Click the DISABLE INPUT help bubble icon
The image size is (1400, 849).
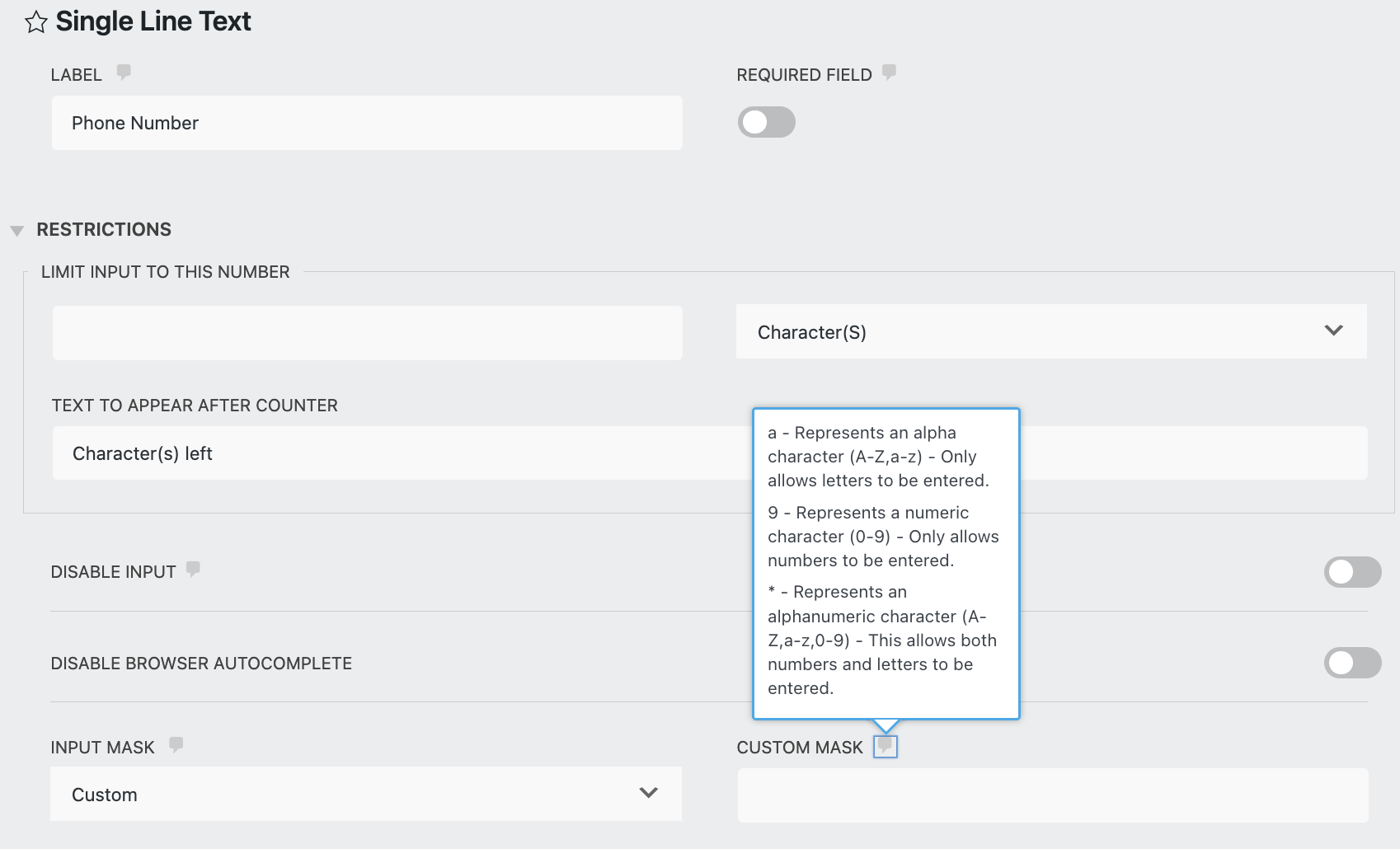[193, 570]
